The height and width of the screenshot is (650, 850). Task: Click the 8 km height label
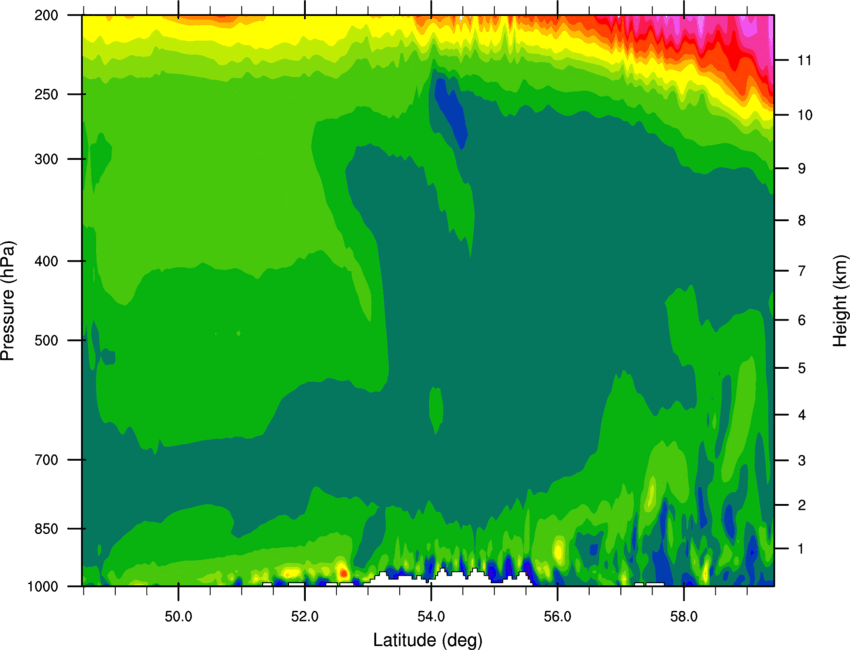tap(802, 221)
